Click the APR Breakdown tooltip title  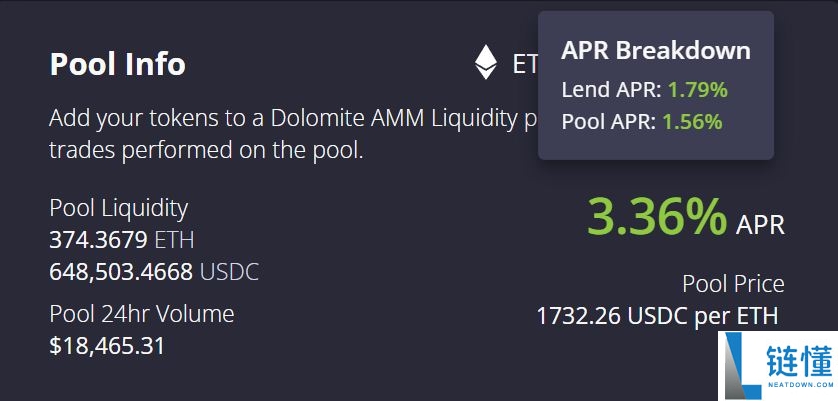click(x=655, y=50)
